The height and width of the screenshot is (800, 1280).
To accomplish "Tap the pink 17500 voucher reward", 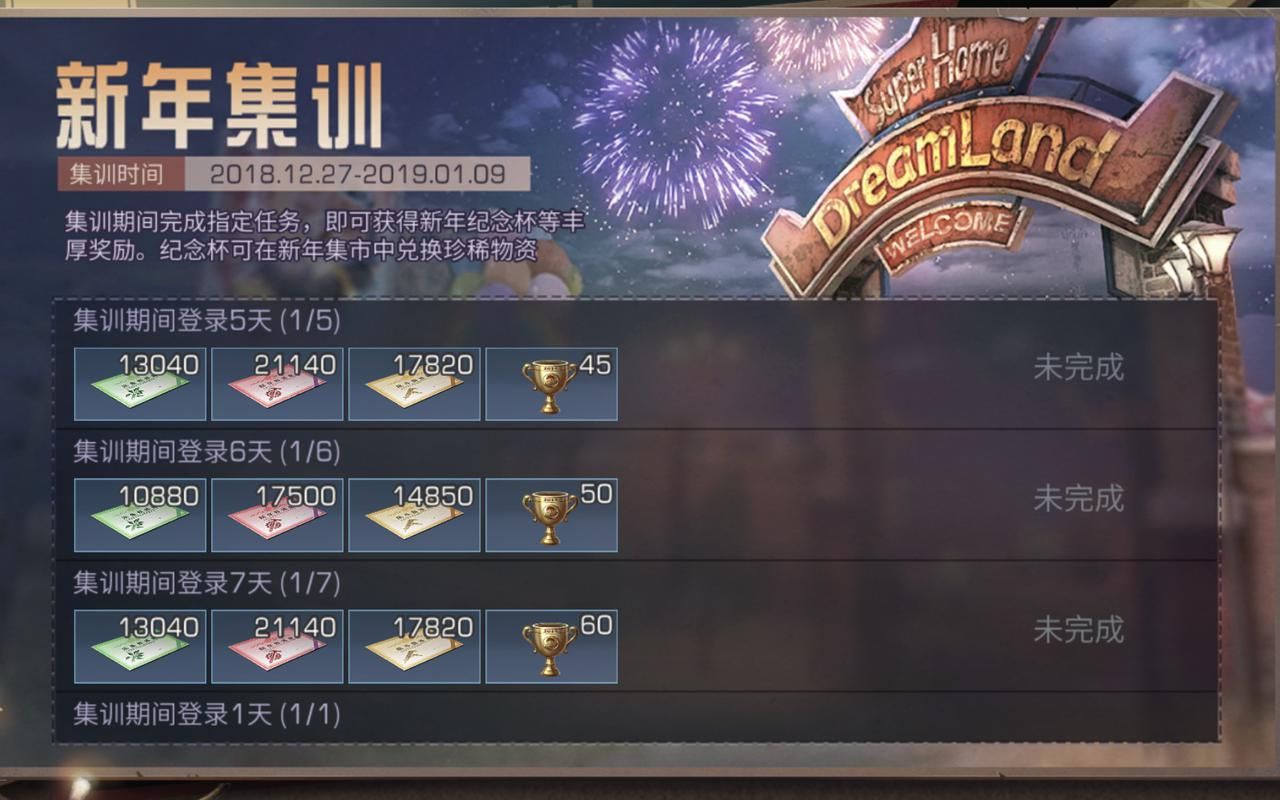I will click(x=277, y=515).
